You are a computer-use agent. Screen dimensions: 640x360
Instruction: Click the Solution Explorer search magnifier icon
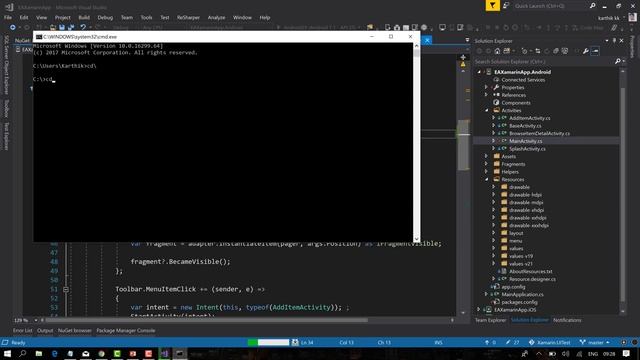click(x=618, y=61)
